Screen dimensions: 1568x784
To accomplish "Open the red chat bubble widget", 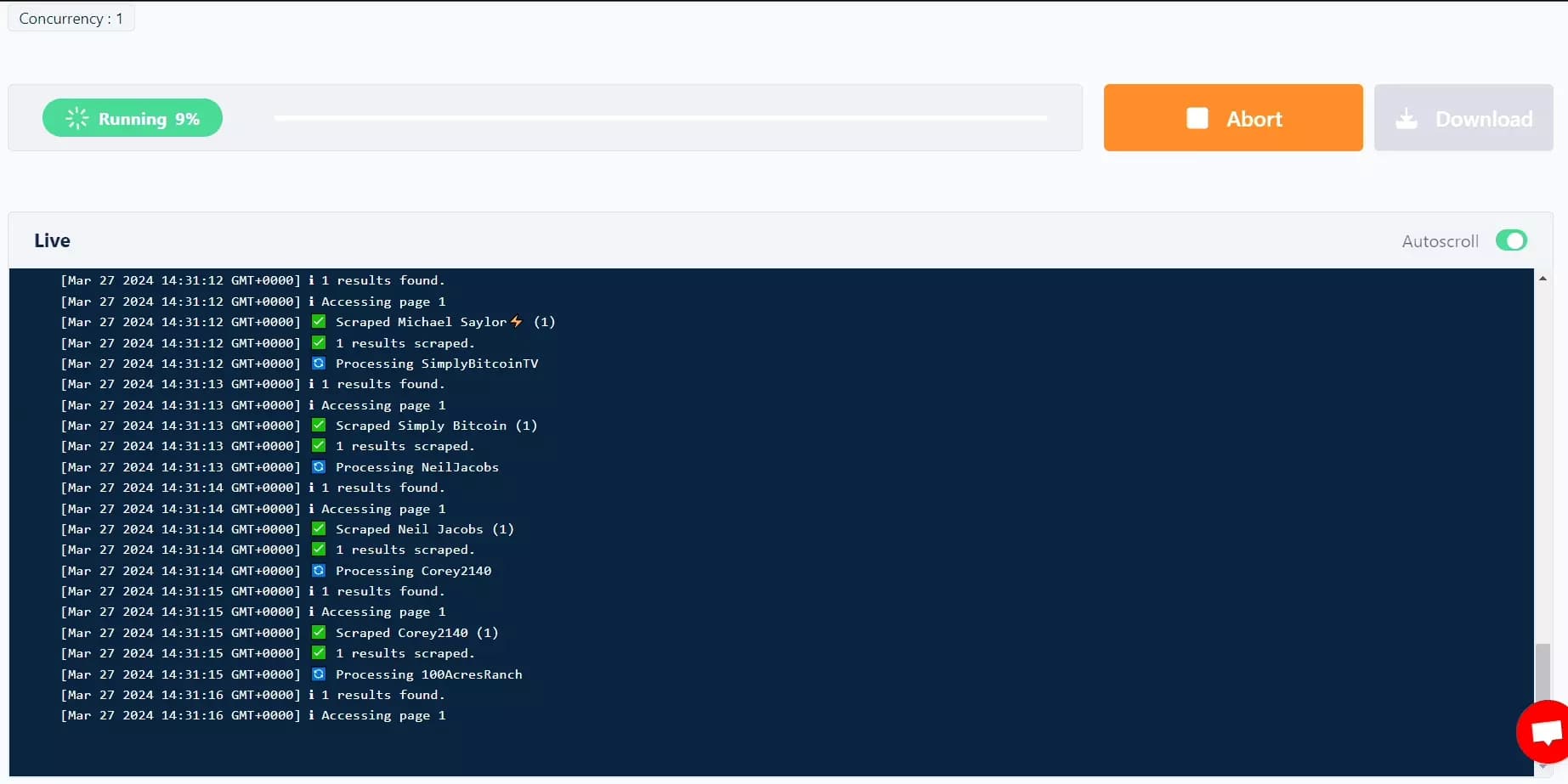I will tap(1545, 731).
